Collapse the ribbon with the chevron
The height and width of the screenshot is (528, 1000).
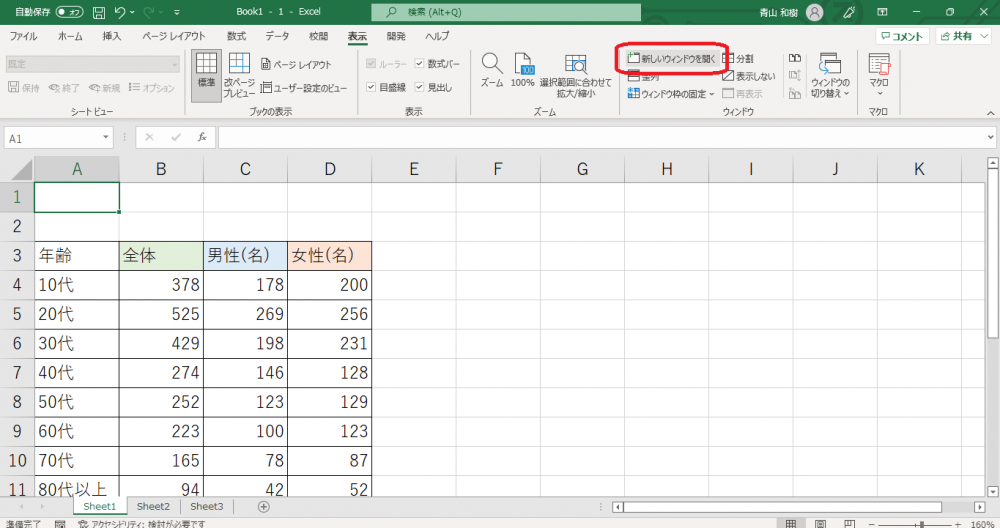point(990,113)
